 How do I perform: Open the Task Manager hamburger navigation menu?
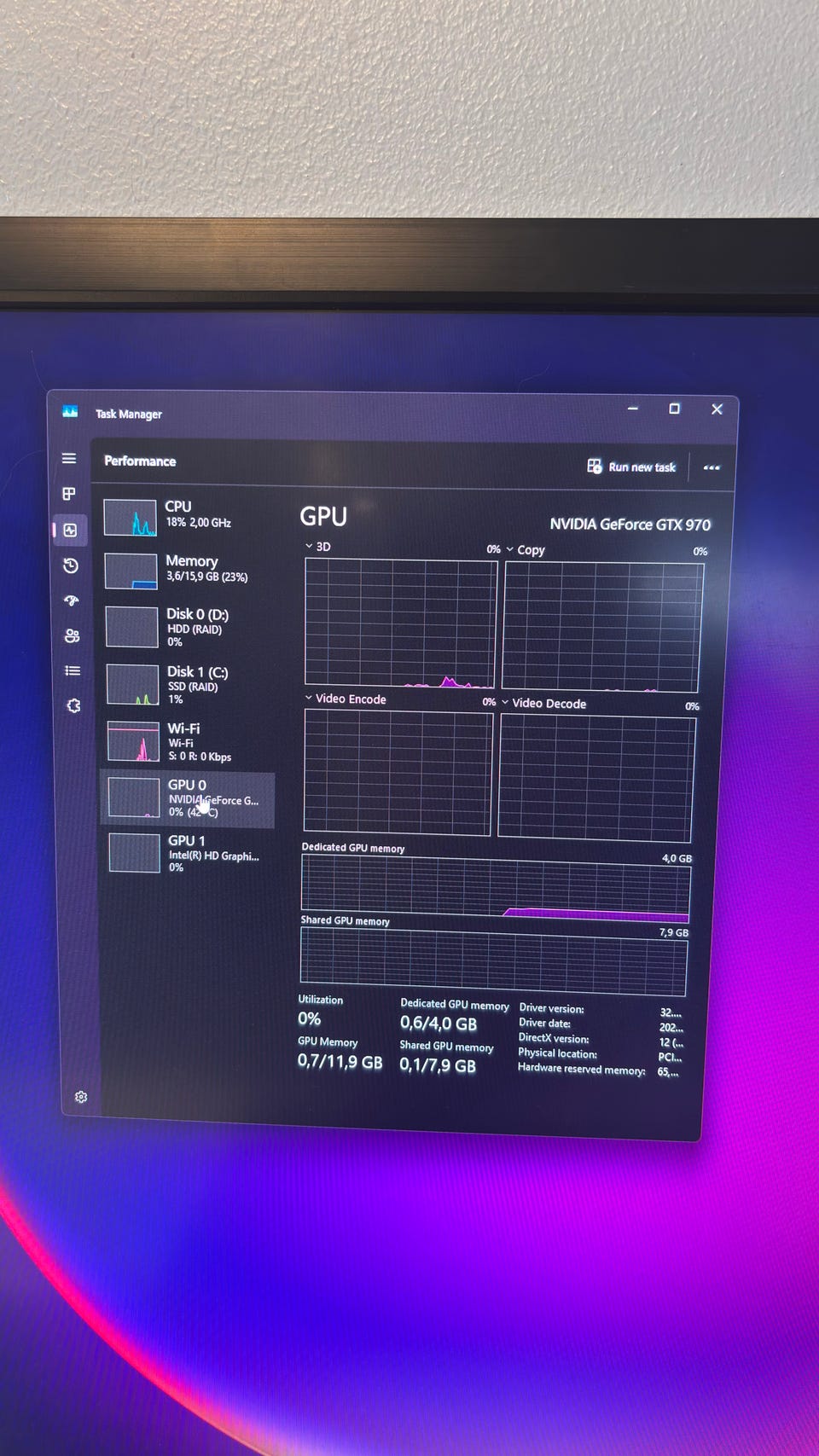pyautogui.click(x=69, y=459)
